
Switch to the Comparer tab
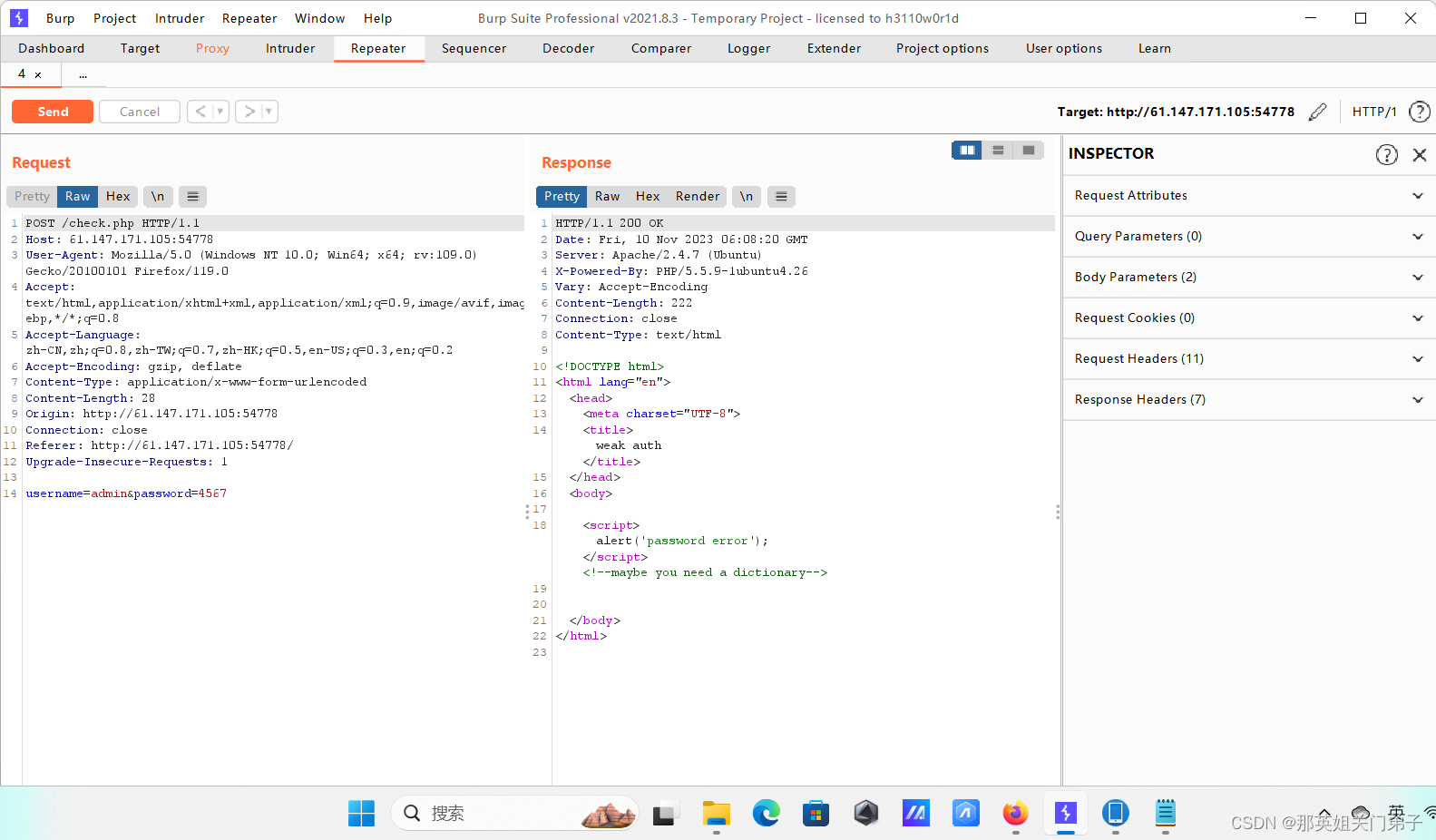660,49
